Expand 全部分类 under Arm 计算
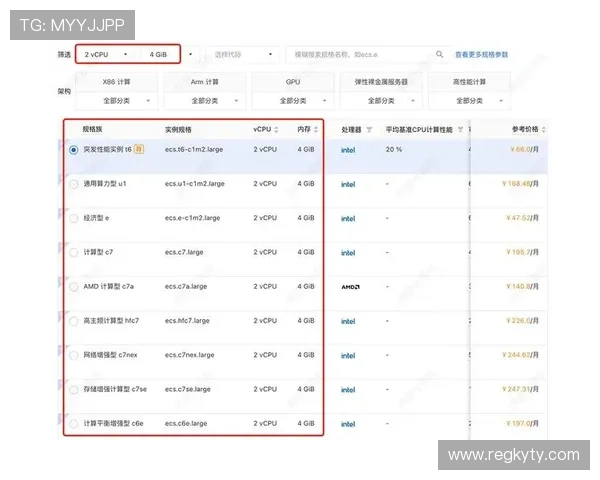 pyautogui.click(x=205, y=101)
